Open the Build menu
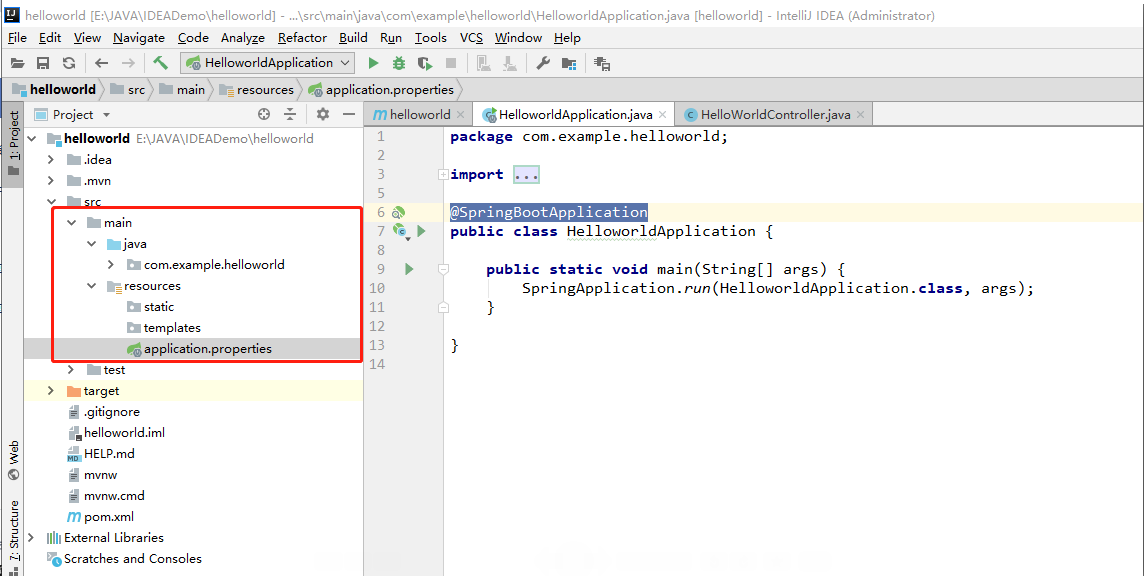This screenshot has width=1144, height=576. pyautogui.click(x=353, y=38)
